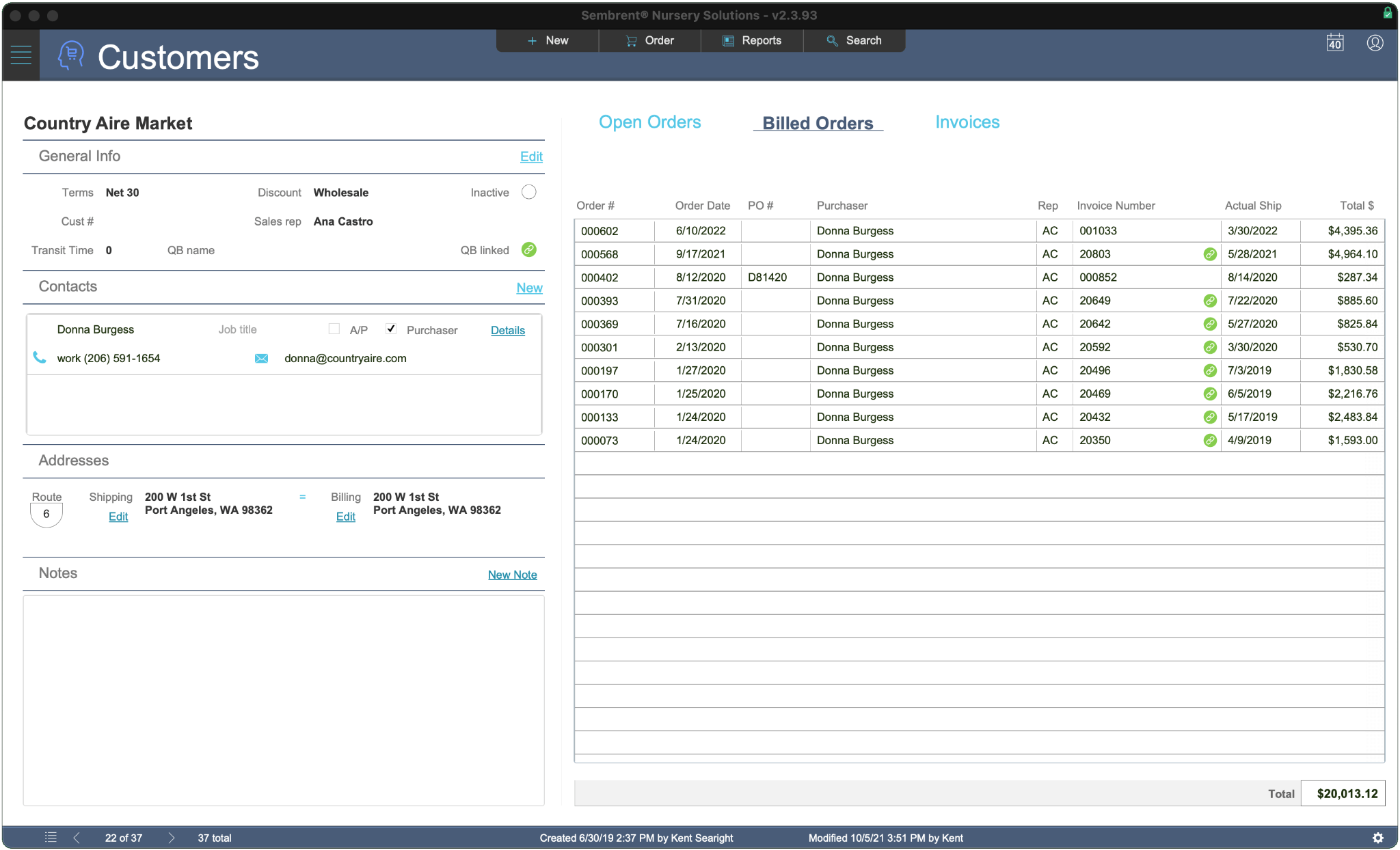
Task: Click inside the Notes text area
Action: click(x=283, y=700)
